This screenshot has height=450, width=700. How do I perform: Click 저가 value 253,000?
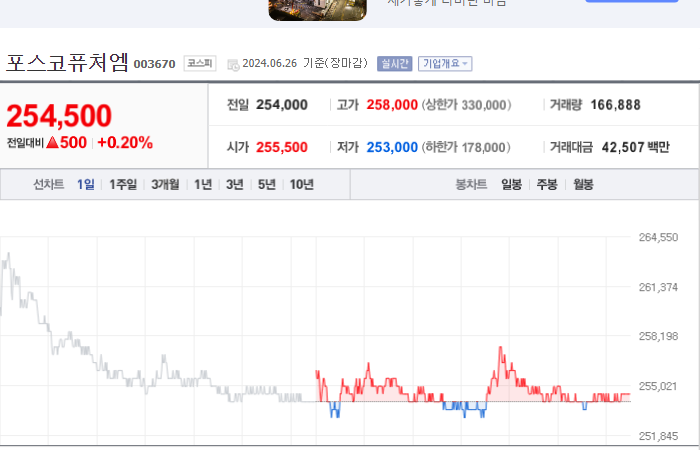[x=392, y=147]
